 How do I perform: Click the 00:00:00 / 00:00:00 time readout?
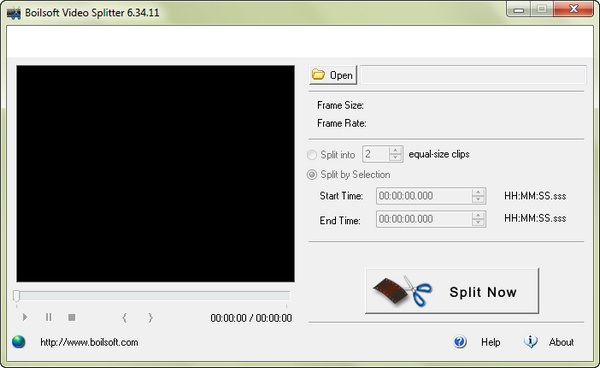coord(251,318)
